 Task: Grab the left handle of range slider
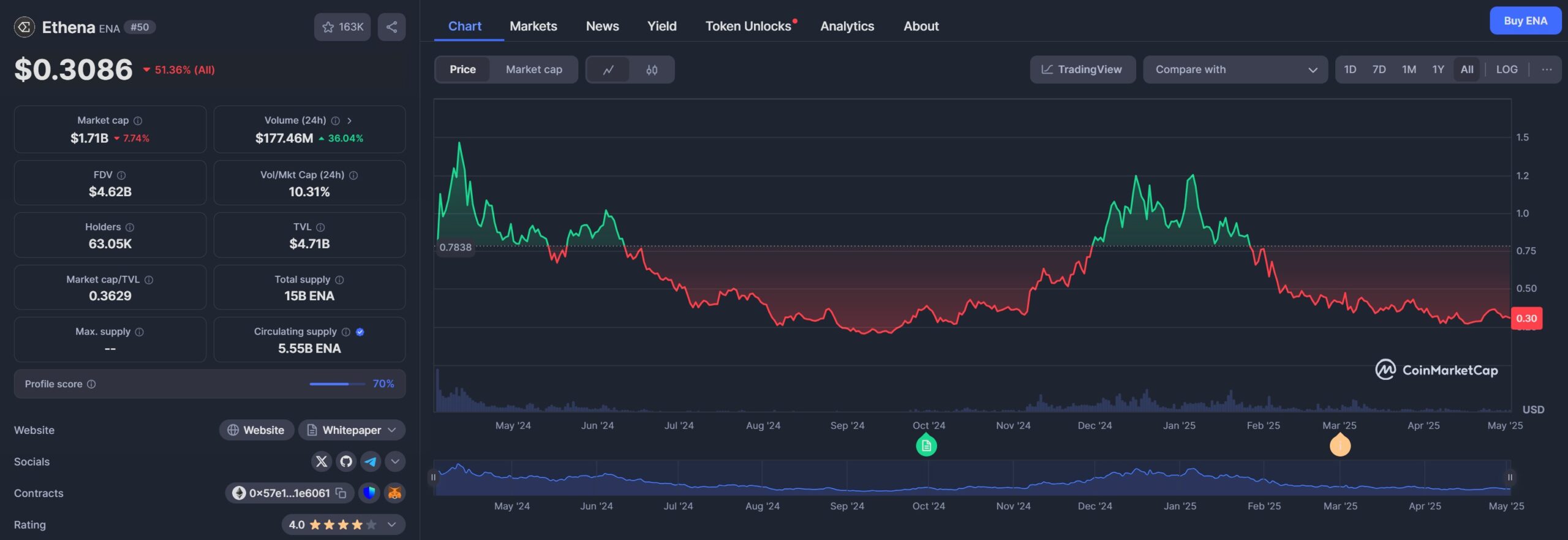pos(434,477)
